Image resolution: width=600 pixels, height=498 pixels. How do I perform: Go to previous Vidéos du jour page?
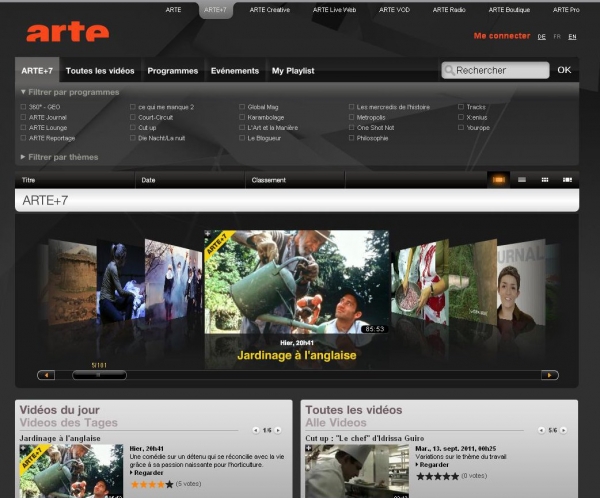coord(256,430)
